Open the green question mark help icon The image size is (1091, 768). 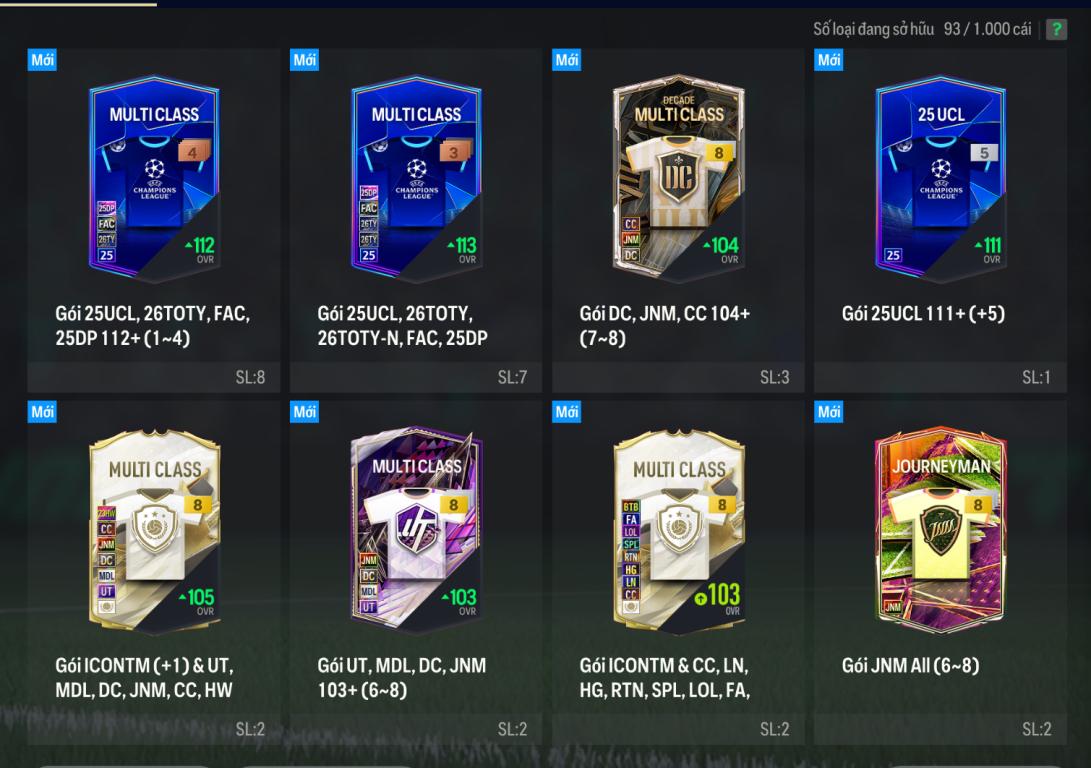pyautogui.click(x=1056, y=29)
